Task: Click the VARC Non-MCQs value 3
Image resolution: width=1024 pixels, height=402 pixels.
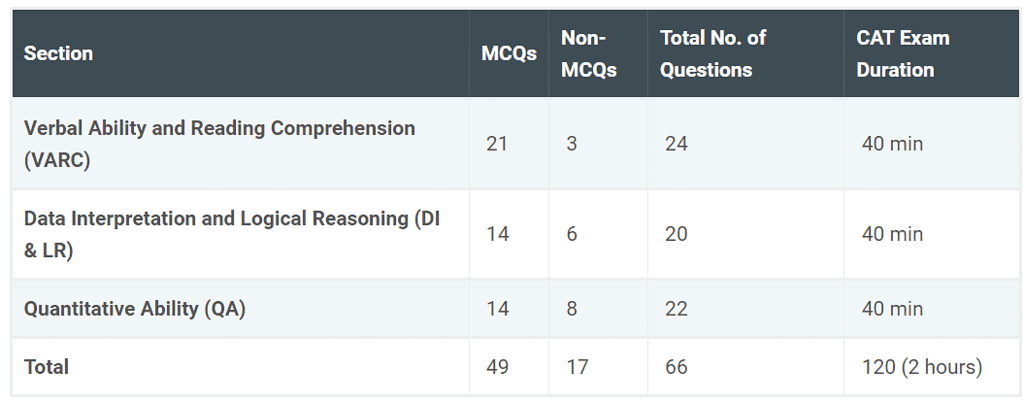Action: tap(572, 144)
